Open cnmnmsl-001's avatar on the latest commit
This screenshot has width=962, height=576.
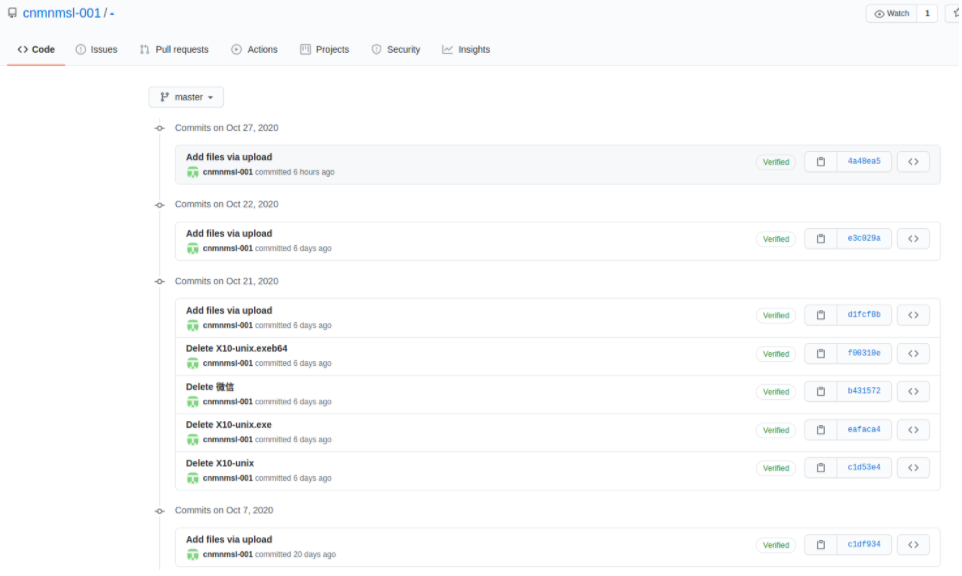pos(194,171)
